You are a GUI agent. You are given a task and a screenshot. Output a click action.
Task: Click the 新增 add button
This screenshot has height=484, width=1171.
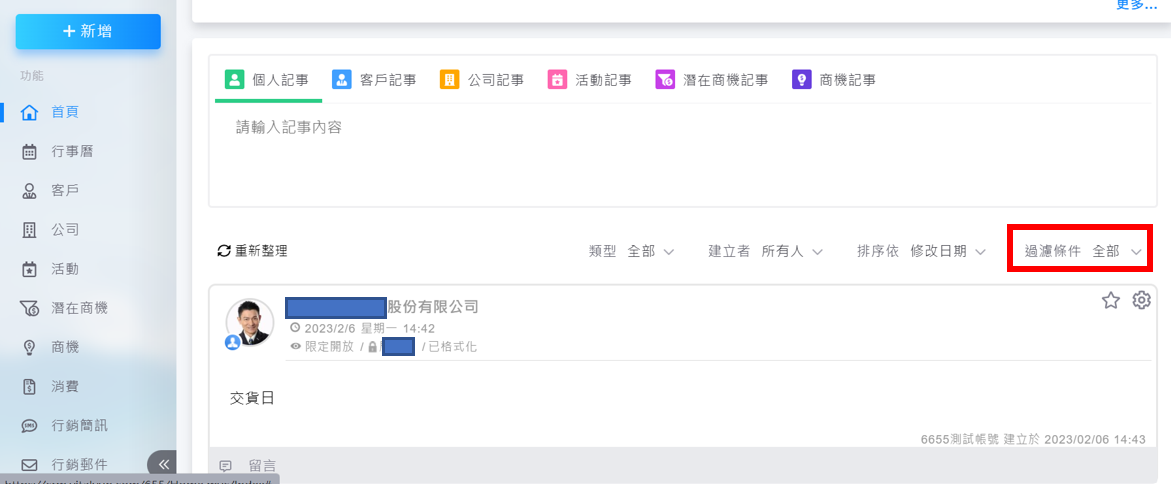click(88, 32)
